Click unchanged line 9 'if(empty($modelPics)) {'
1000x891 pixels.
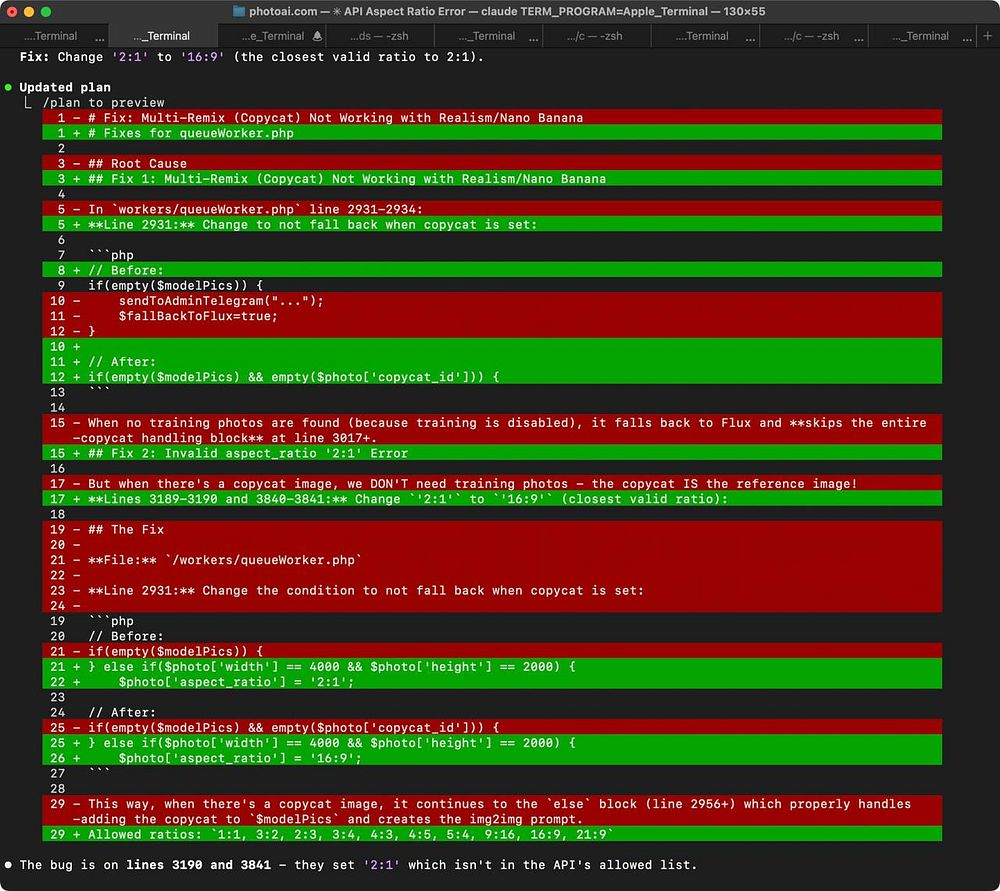[x=175, y=285]
